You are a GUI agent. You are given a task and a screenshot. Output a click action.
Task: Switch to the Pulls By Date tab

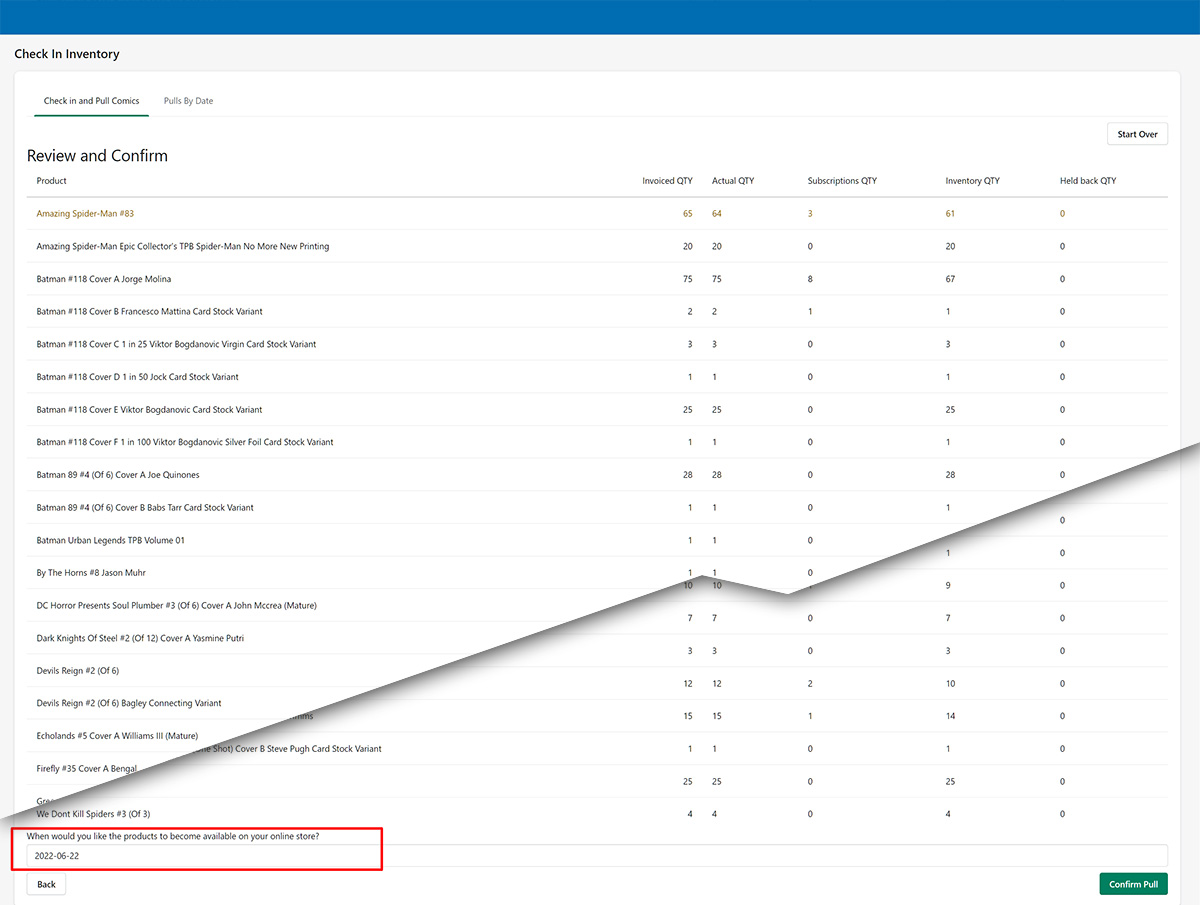tap(188, 101)
